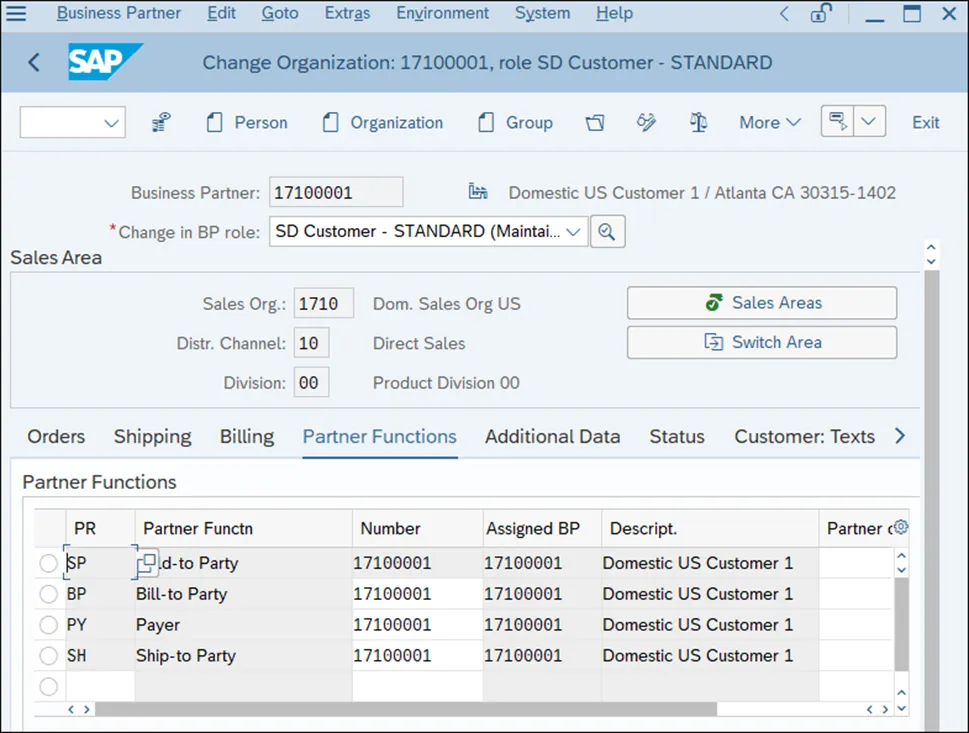The image size is (969, 733).
Task: Click the Ship-to Party partner function cell
Action: coord(243,656)
